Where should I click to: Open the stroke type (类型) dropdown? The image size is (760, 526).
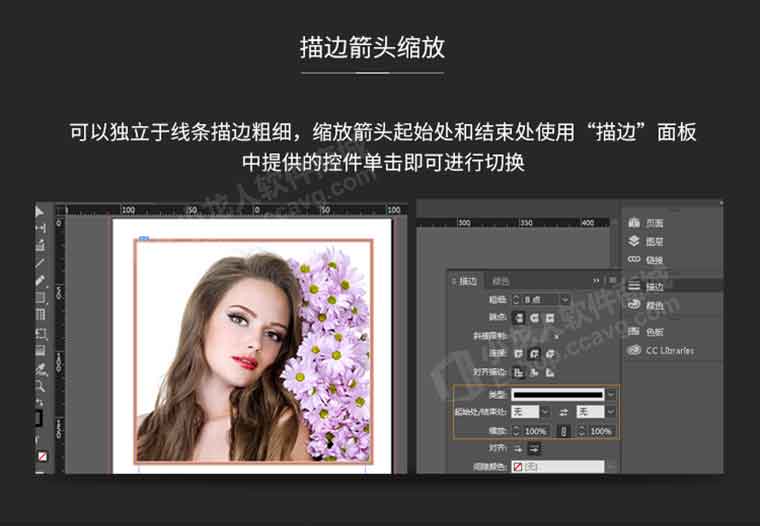[x=610, y=395]
